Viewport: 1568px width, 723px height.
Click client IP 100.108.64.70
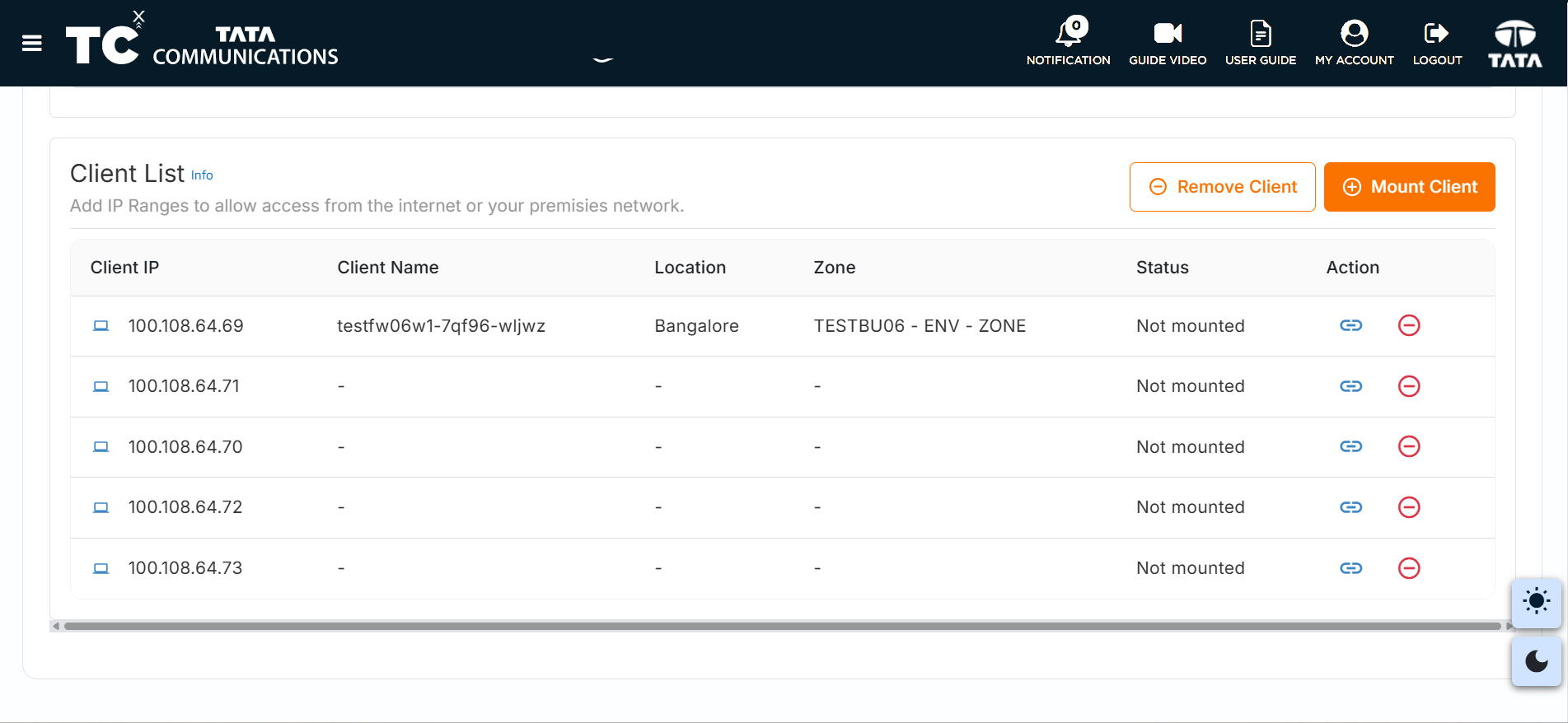click(x=185, y=447)
